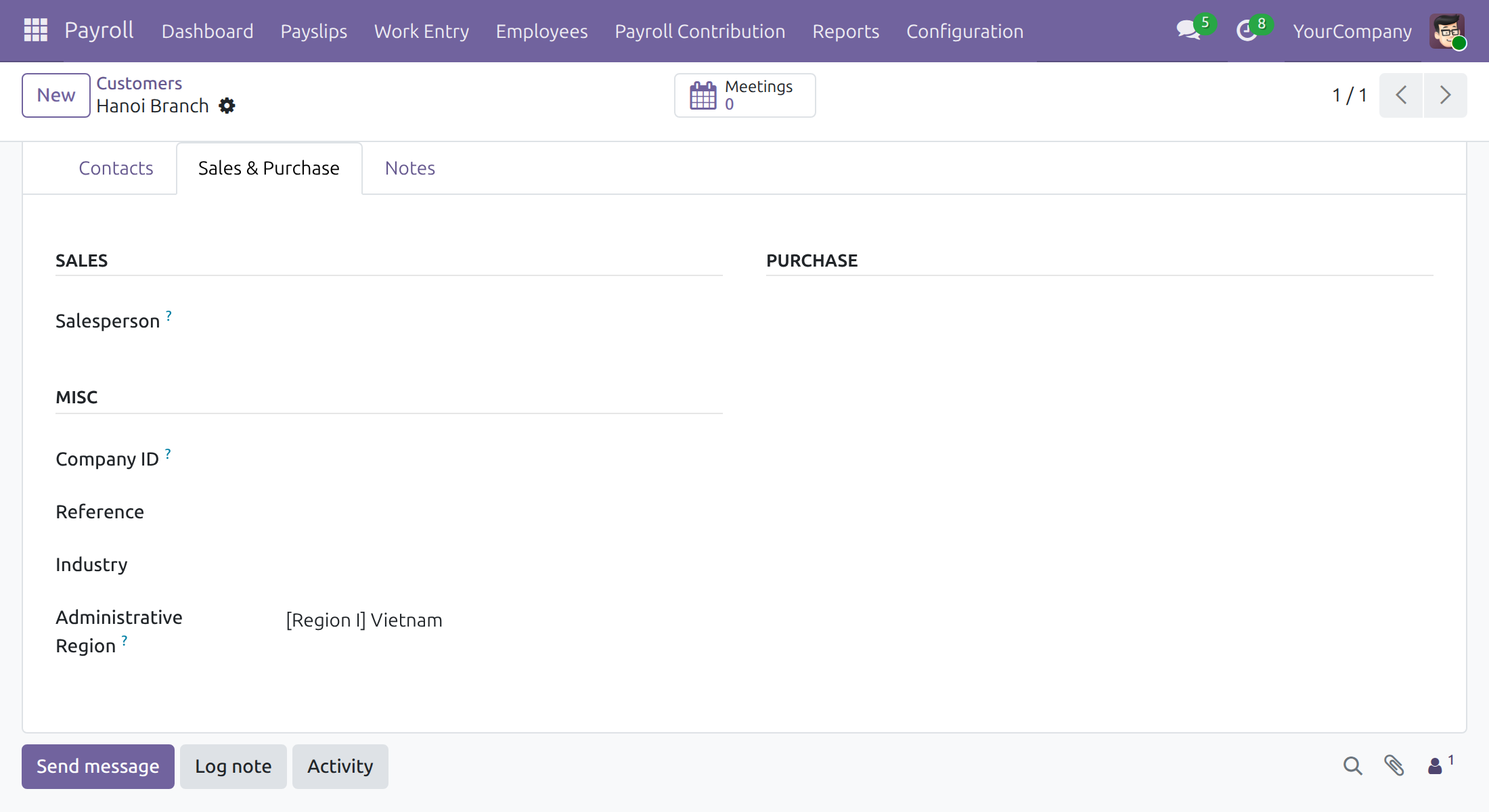
Task: Go to the previous record arrow
Action: tap(1401, 95)
